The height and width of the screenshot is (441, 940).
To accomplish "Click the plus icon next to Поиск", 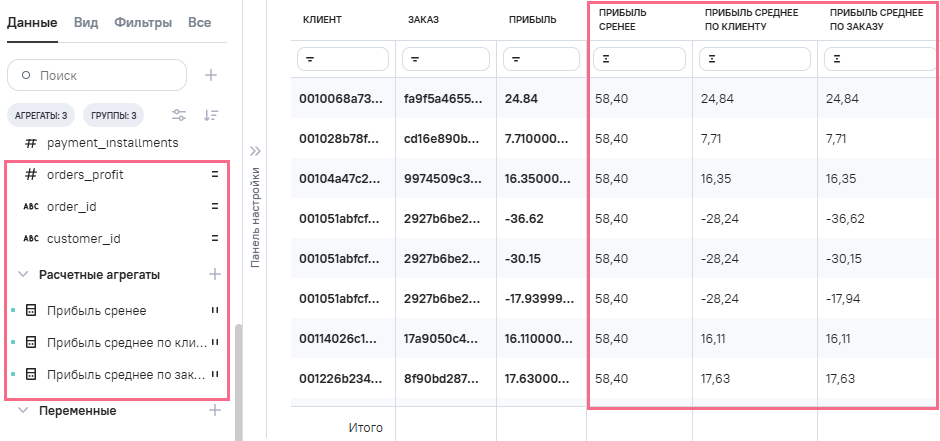I will pos(211,75).
